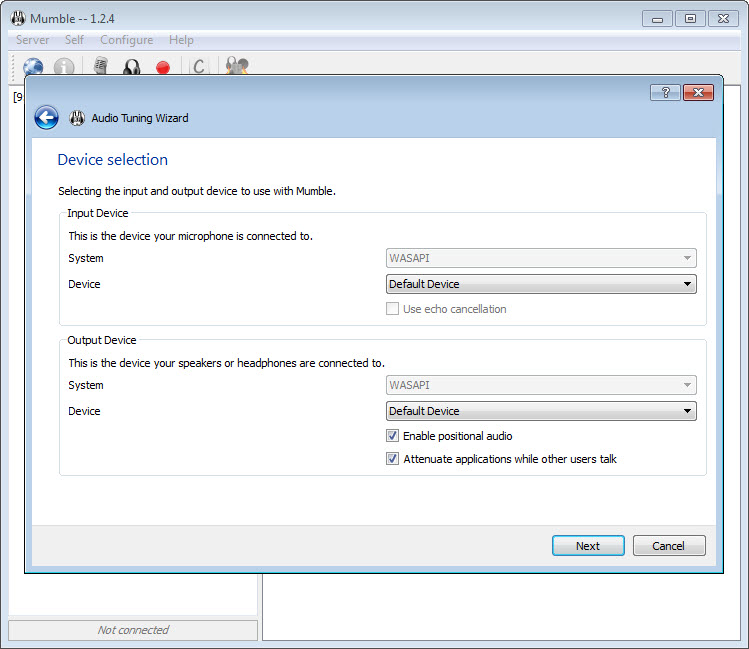Click the 'Output Device' group label
This screenshot has width=749, height=649.
point(102,340)
